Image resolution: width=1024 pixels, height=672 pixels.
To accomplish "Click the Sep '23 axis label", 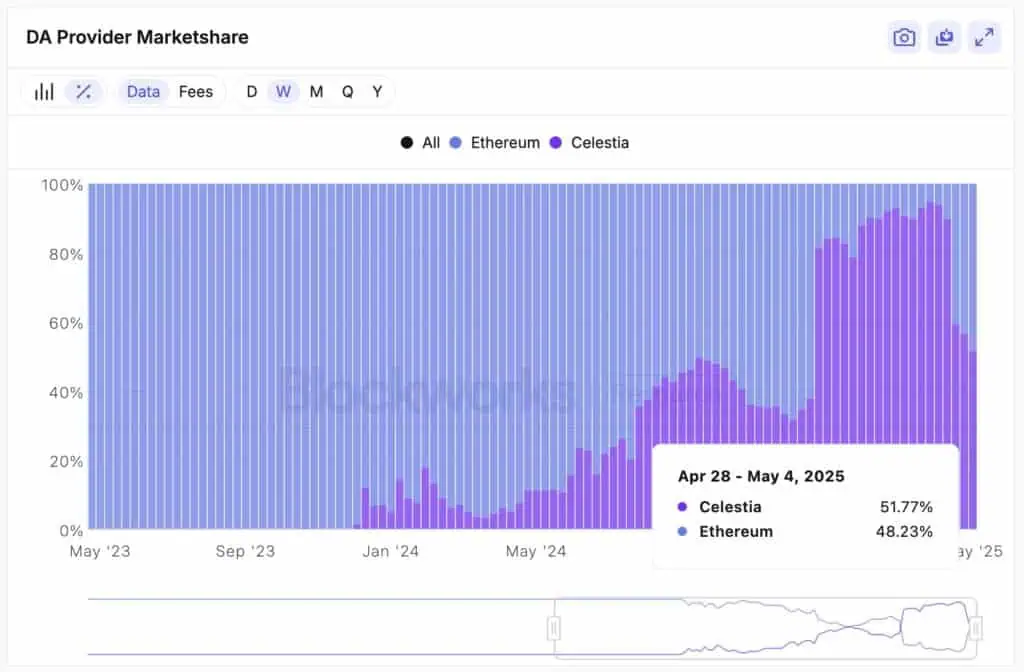I will click(x=246, y=551).
